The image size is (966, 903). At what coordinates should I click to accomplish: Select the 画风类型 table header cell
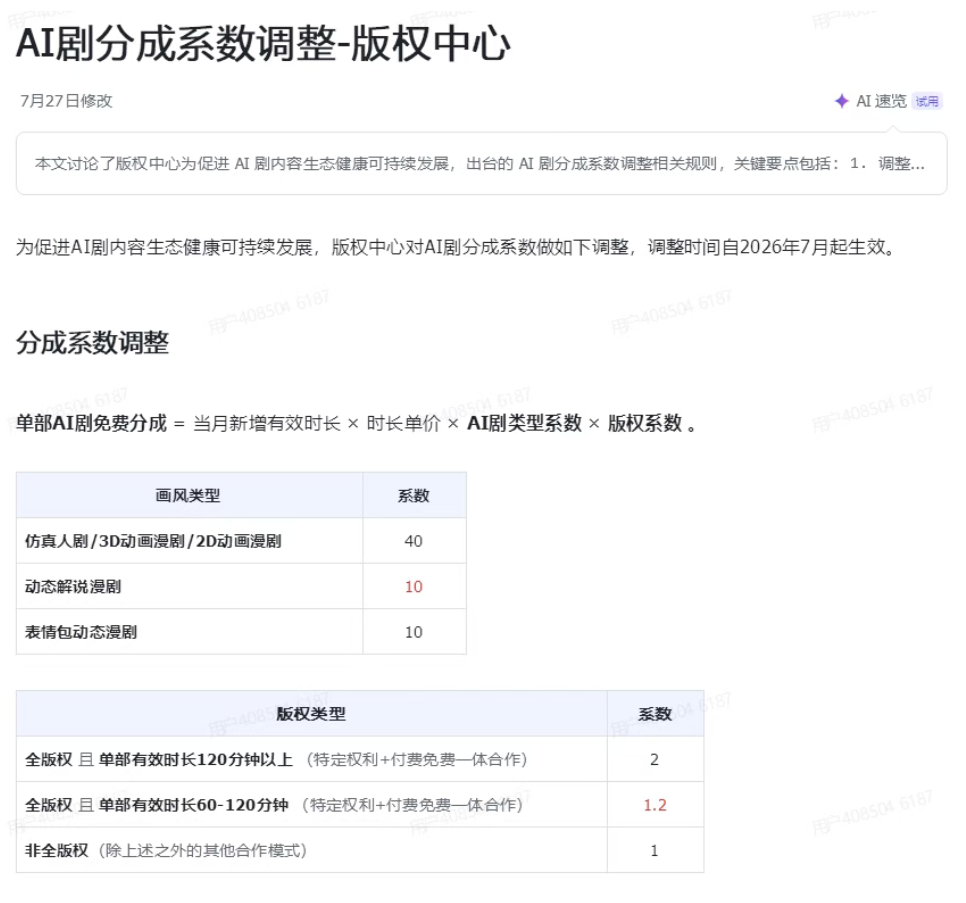coord(189,495)
